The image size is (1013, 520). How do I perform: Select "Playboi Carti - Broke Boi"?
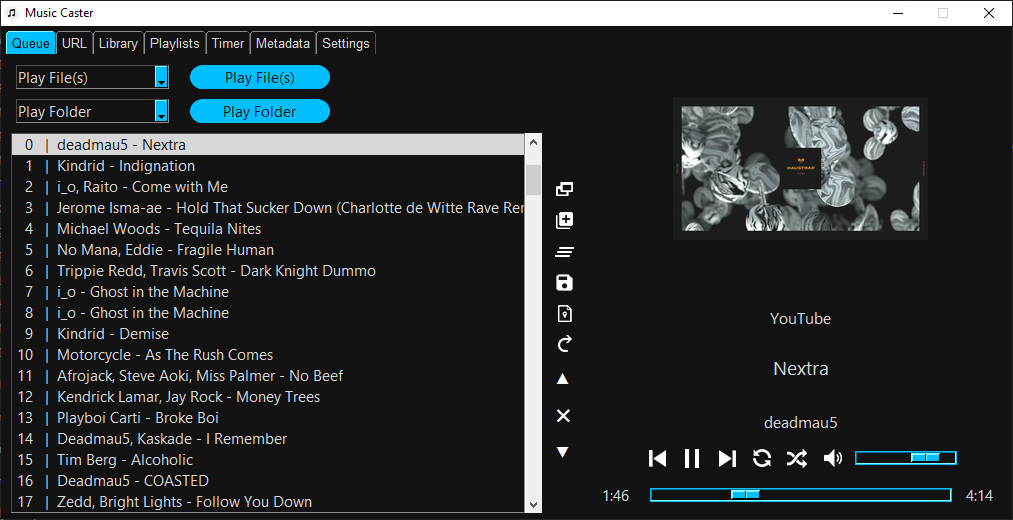tap(268, 418)
